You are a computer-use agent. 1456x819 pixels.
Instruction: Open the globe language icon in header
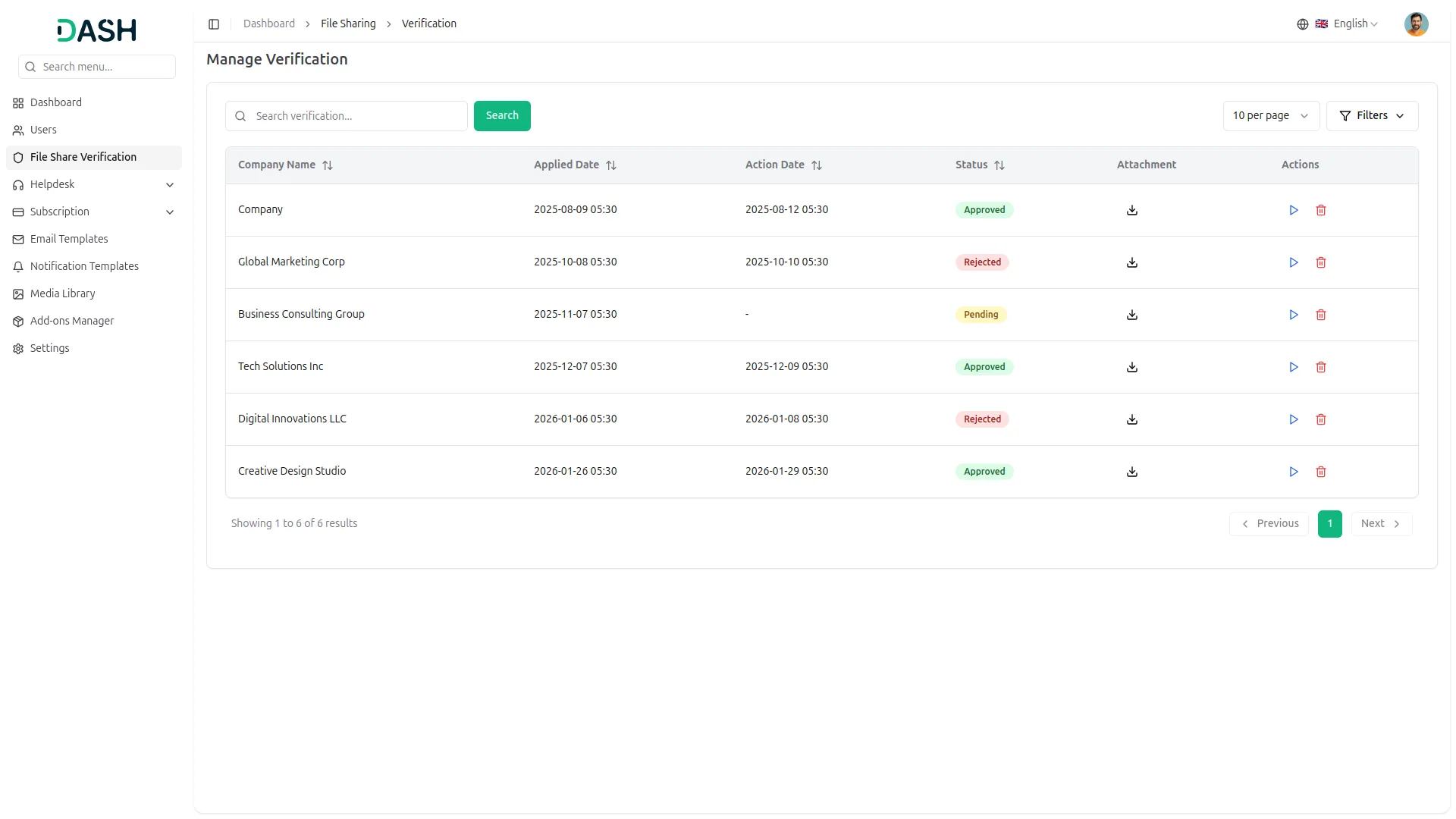[x=1303, y=24]
